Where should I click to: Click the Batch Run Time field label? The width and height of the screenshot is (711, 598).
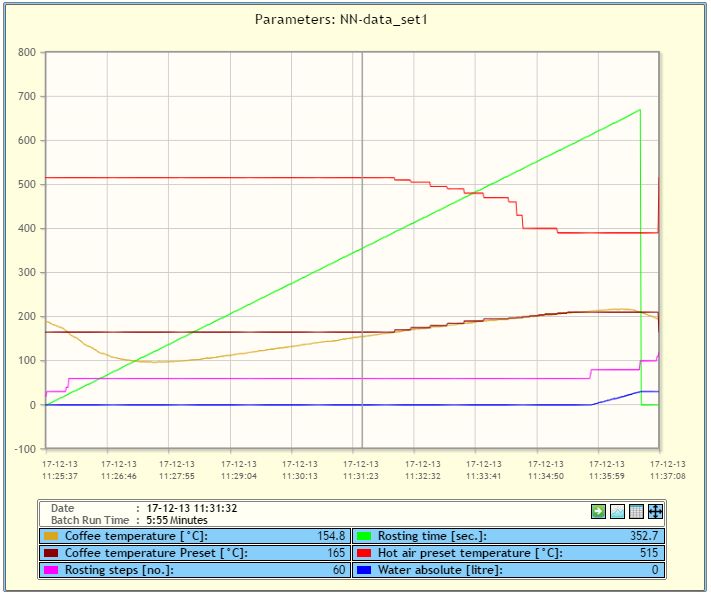point(90,520)
